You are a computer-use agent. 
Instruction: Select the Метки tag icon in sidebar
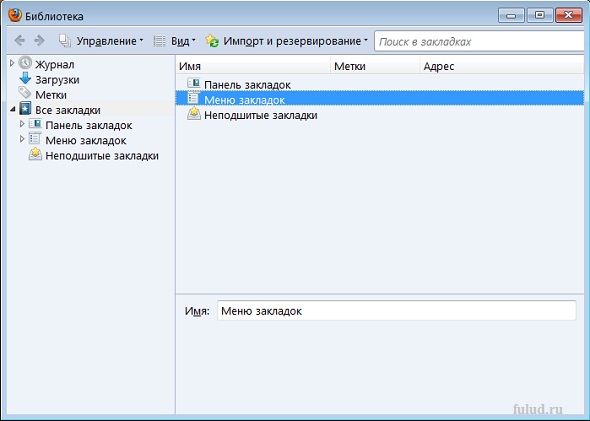(25, 93)
